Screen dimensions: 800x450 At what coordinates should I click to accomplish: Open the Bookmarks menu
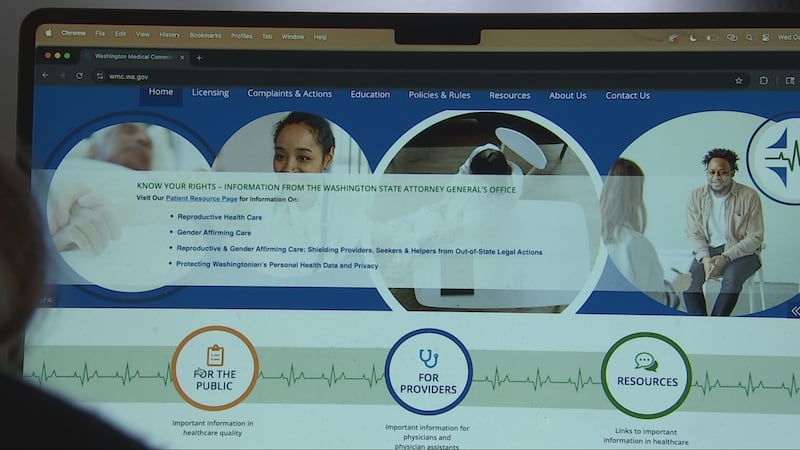click(205, 36)
